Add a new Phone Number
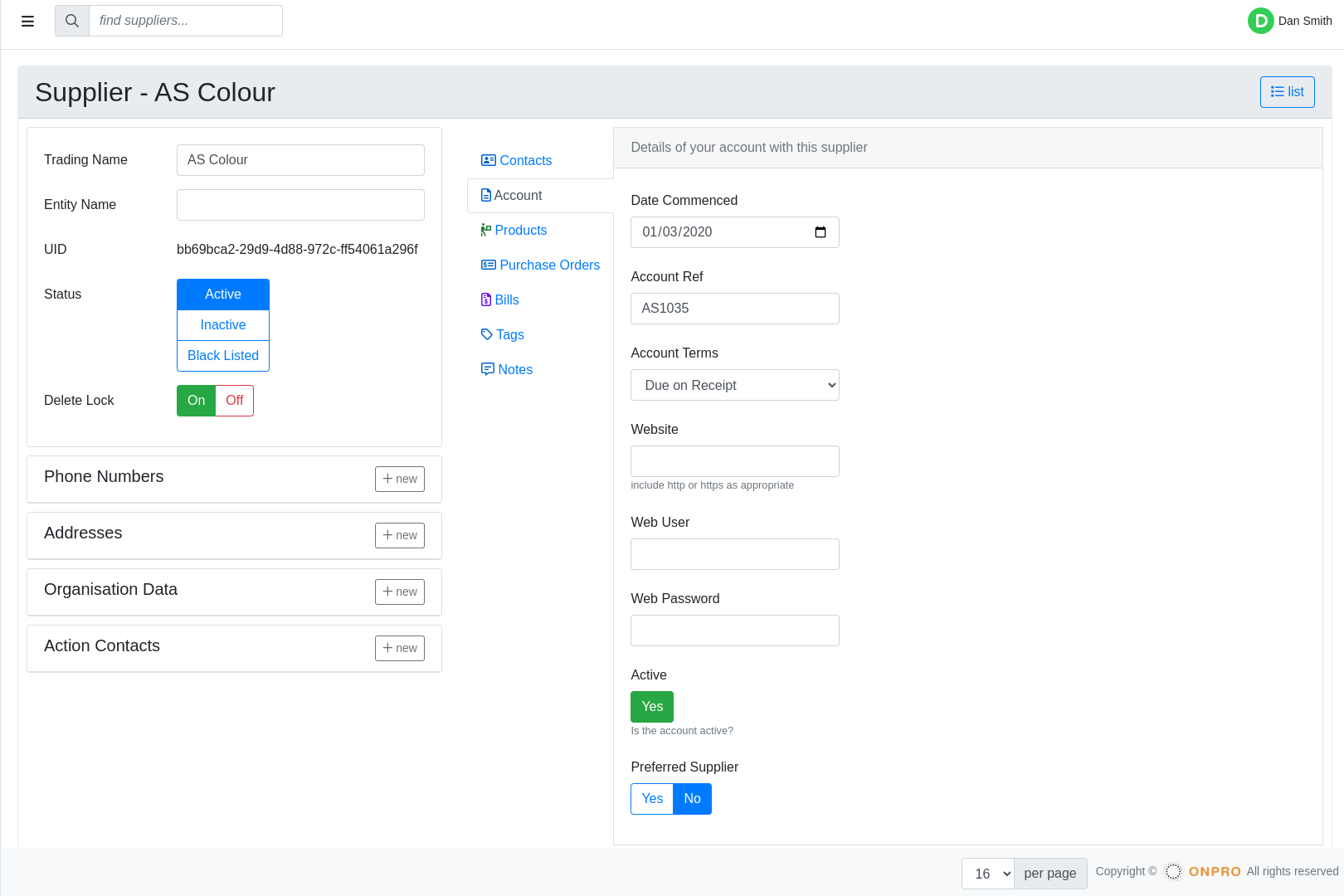 400,479
